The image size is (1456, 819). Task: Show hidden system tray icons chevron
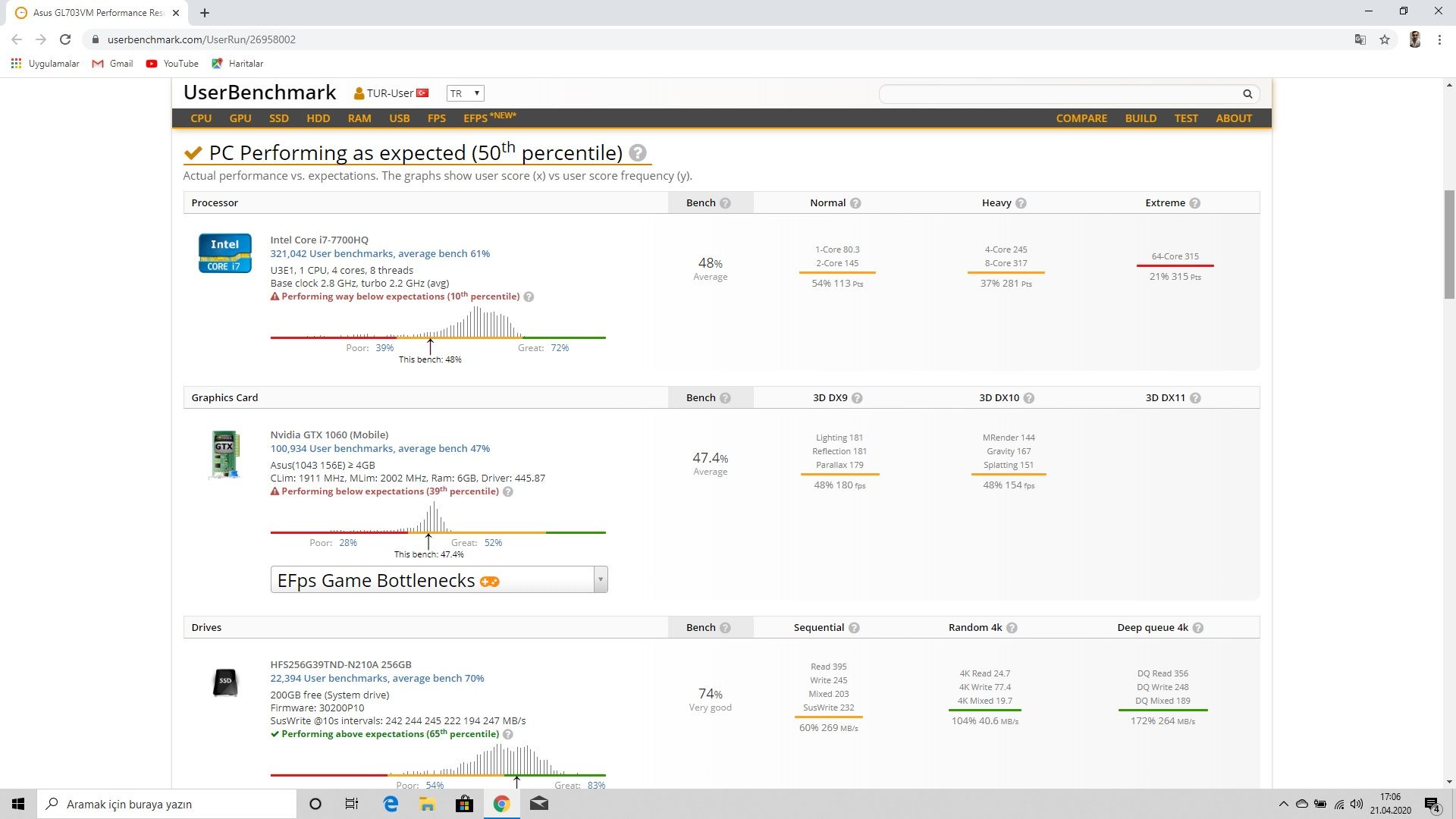(1283, 804)
